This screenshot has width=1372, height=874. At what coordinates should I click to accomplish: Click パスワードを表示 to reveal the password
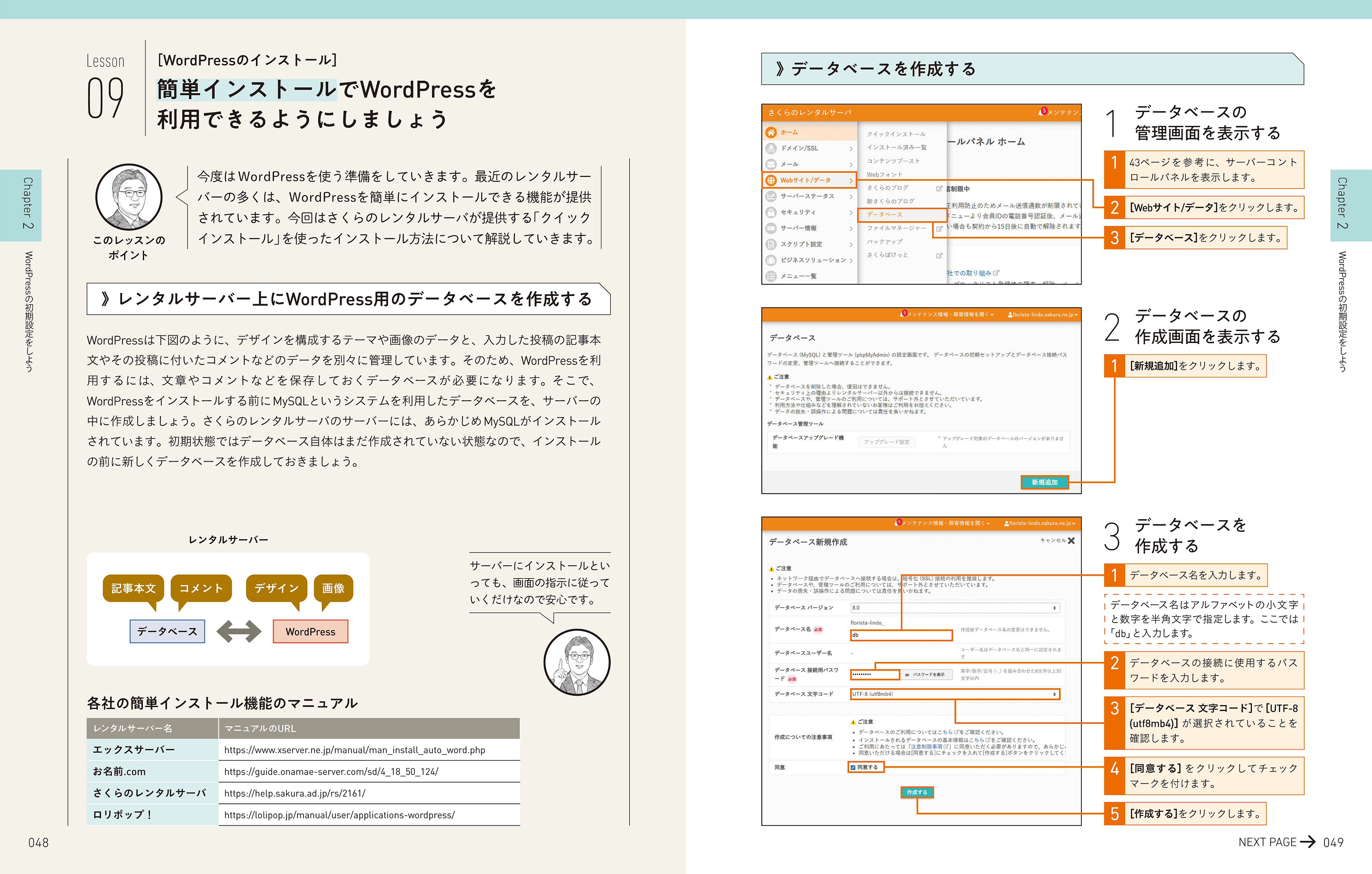point(927,675)
